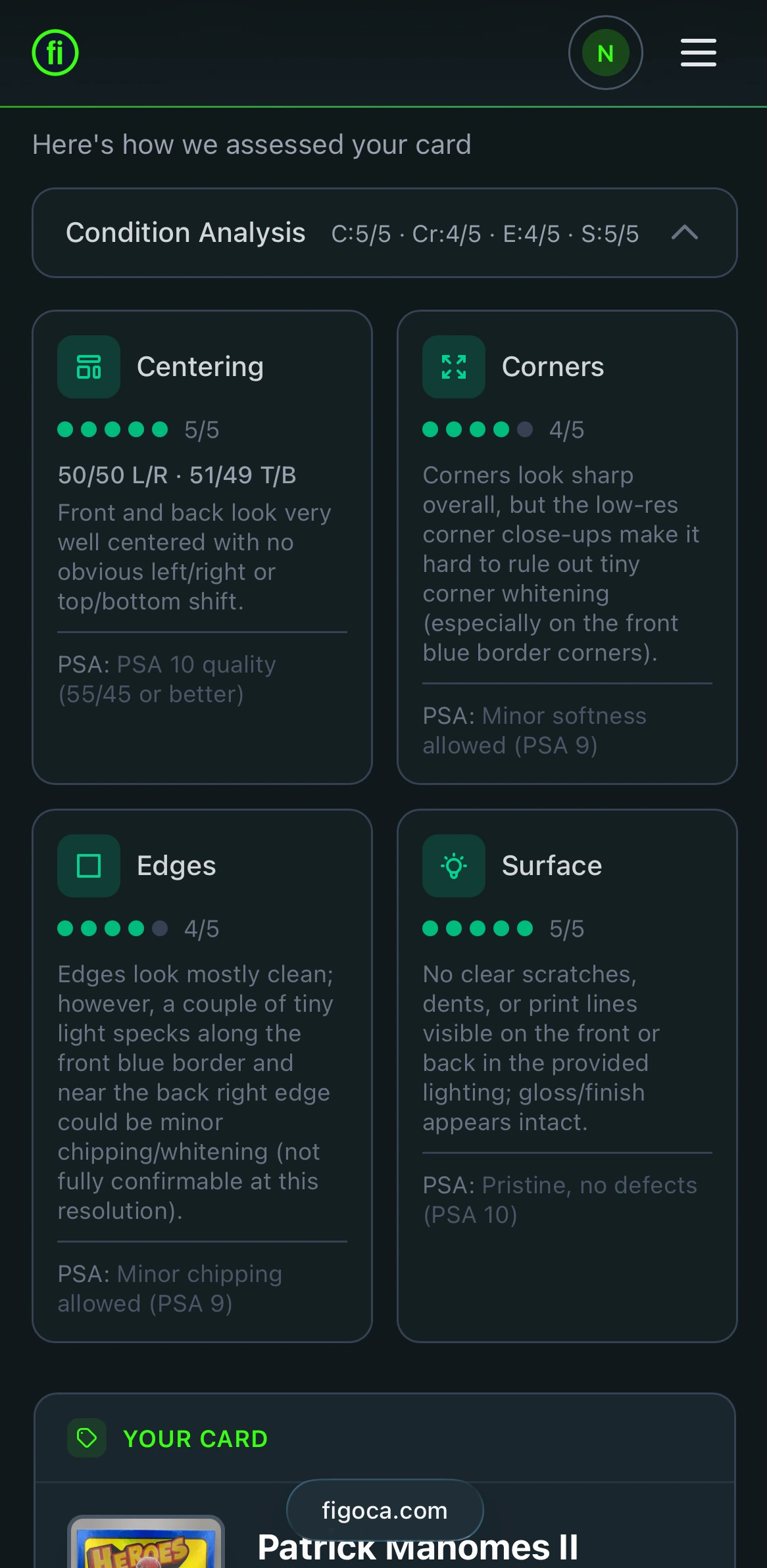Screen dimensions: 767x1568
Task: Select the Corners expand-arrows icon
Action: tap(453, 366)
